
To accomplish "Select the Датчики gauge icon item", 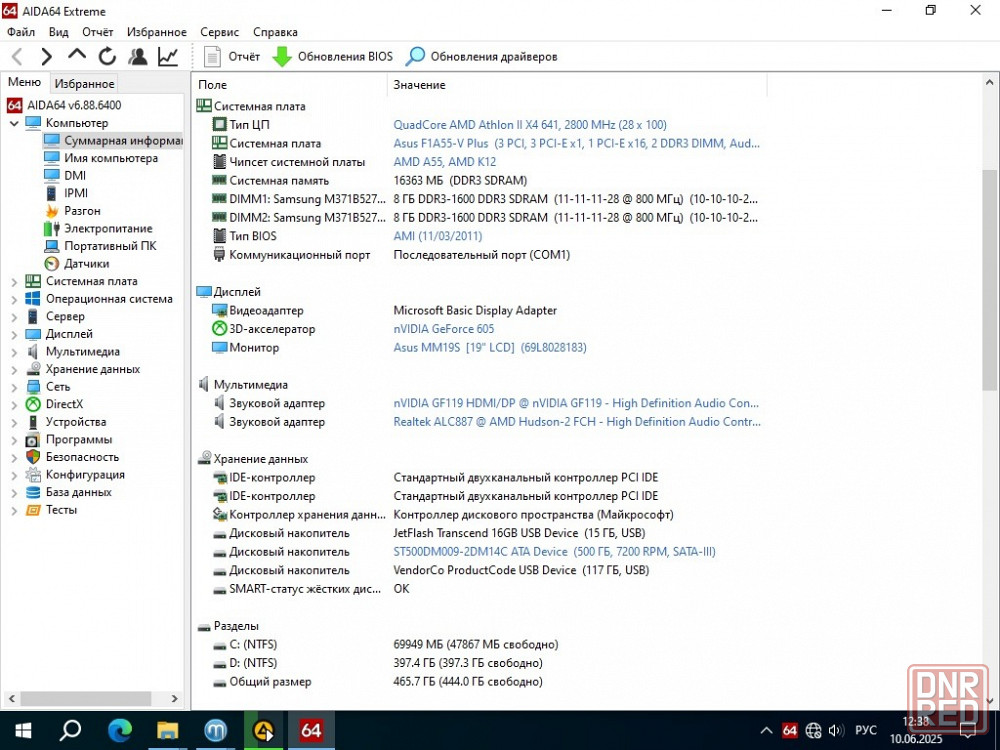I will (x=52, y=263).
